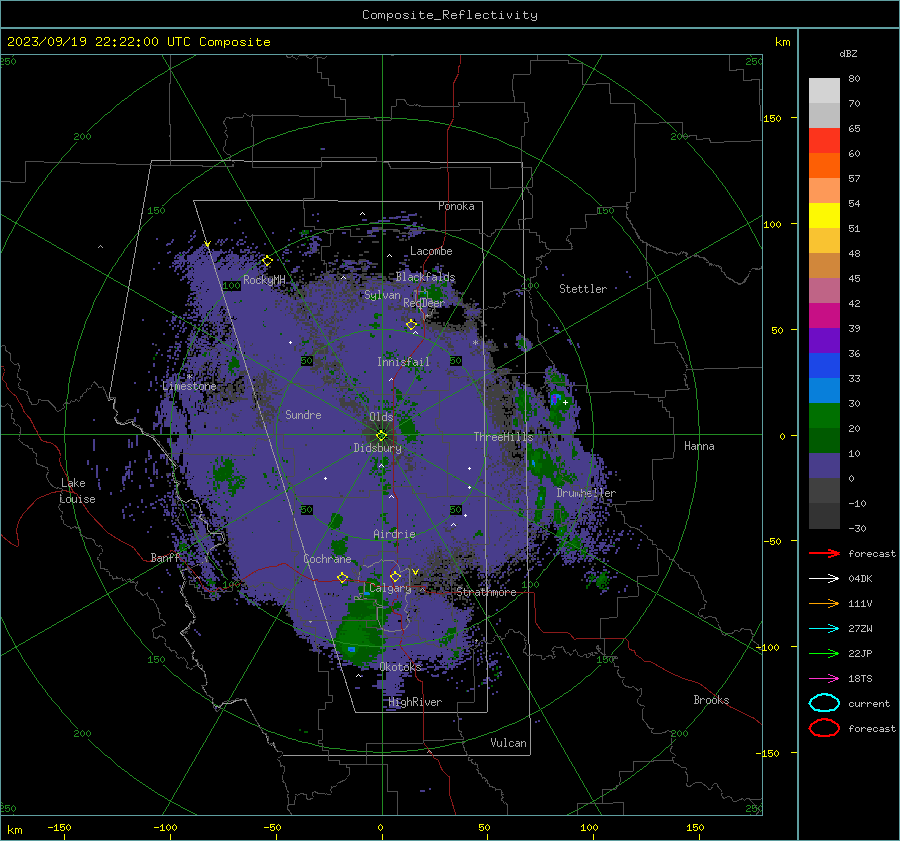Click the Calgary city label
900x841 pixels.
pos(390,588)
